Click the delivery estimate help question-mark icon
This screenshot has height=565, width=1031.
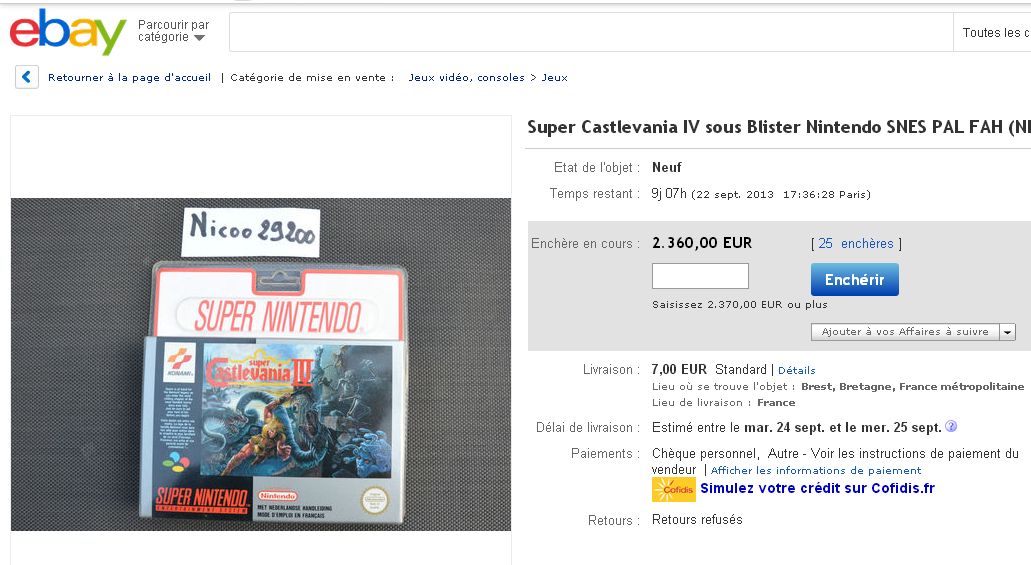tap(951, 426)
